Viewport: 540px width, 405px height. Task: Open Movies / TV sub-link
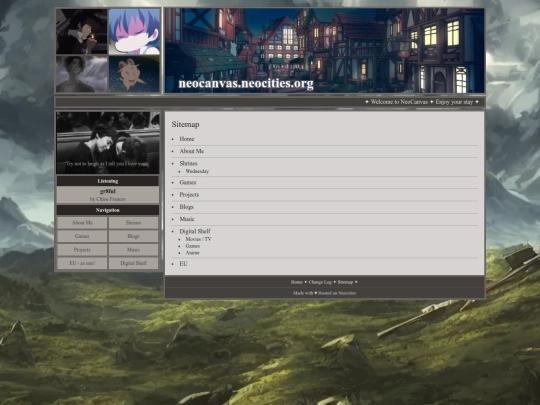pos(198,239)
